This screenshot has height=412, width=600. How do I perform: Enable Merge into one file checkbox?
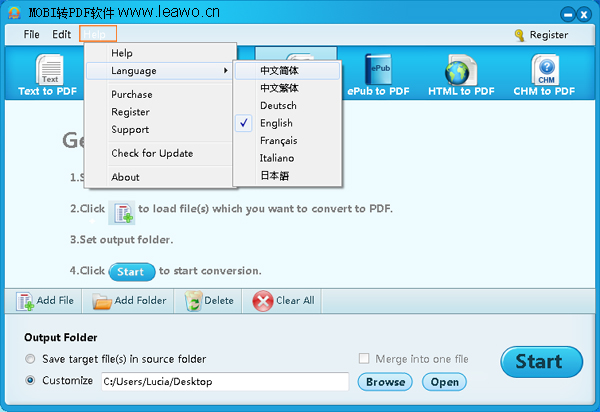[364, 358]
